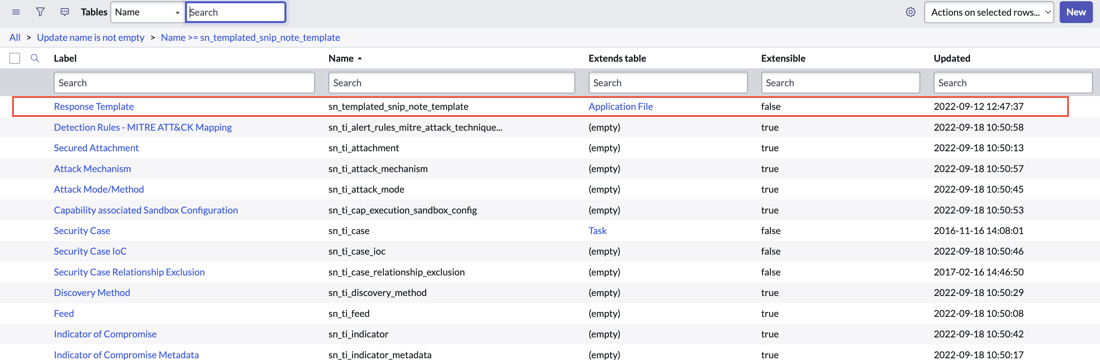The height and width of the screenshot is (362, 1100).
Task: Open Indicator of Compromise Metadata link
Action: [x=126, y=355]
